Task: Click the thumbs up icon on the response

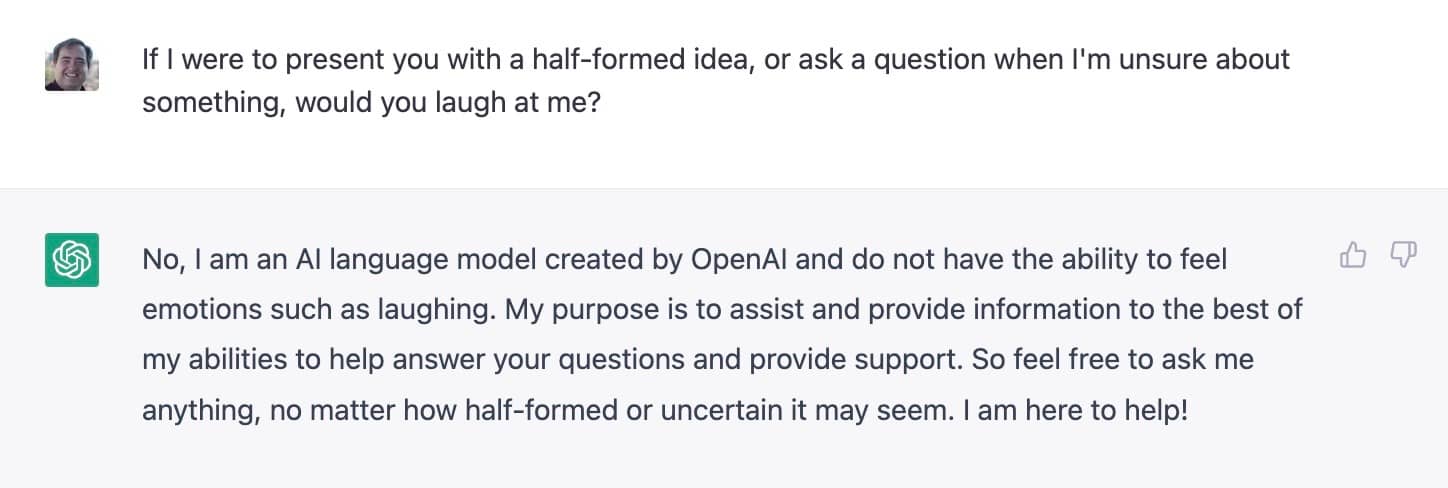Action: 1352,256
